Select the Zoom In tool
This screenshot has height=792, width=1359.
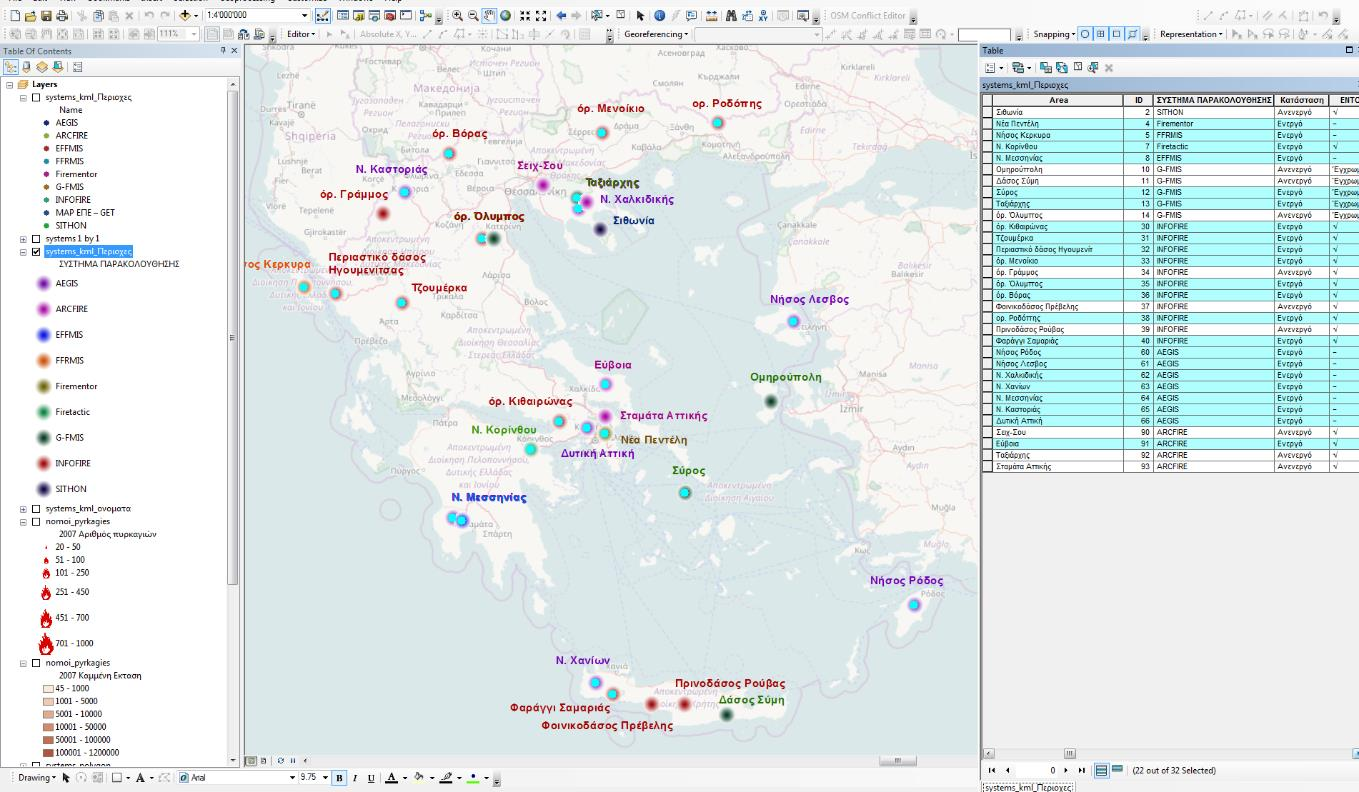click(x=457, y=16)
